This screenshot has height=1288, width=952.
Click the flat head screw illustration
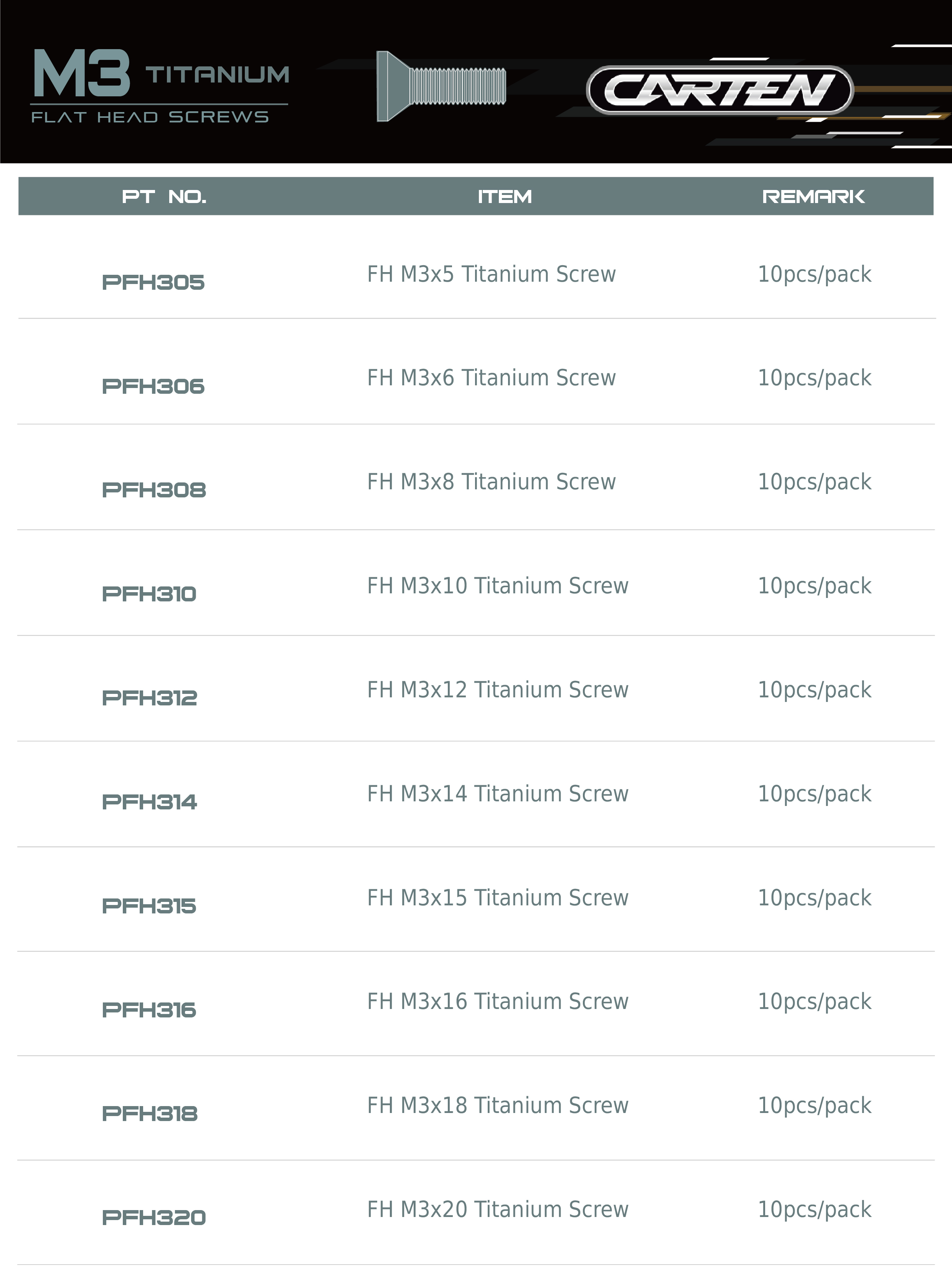point(441,86)
